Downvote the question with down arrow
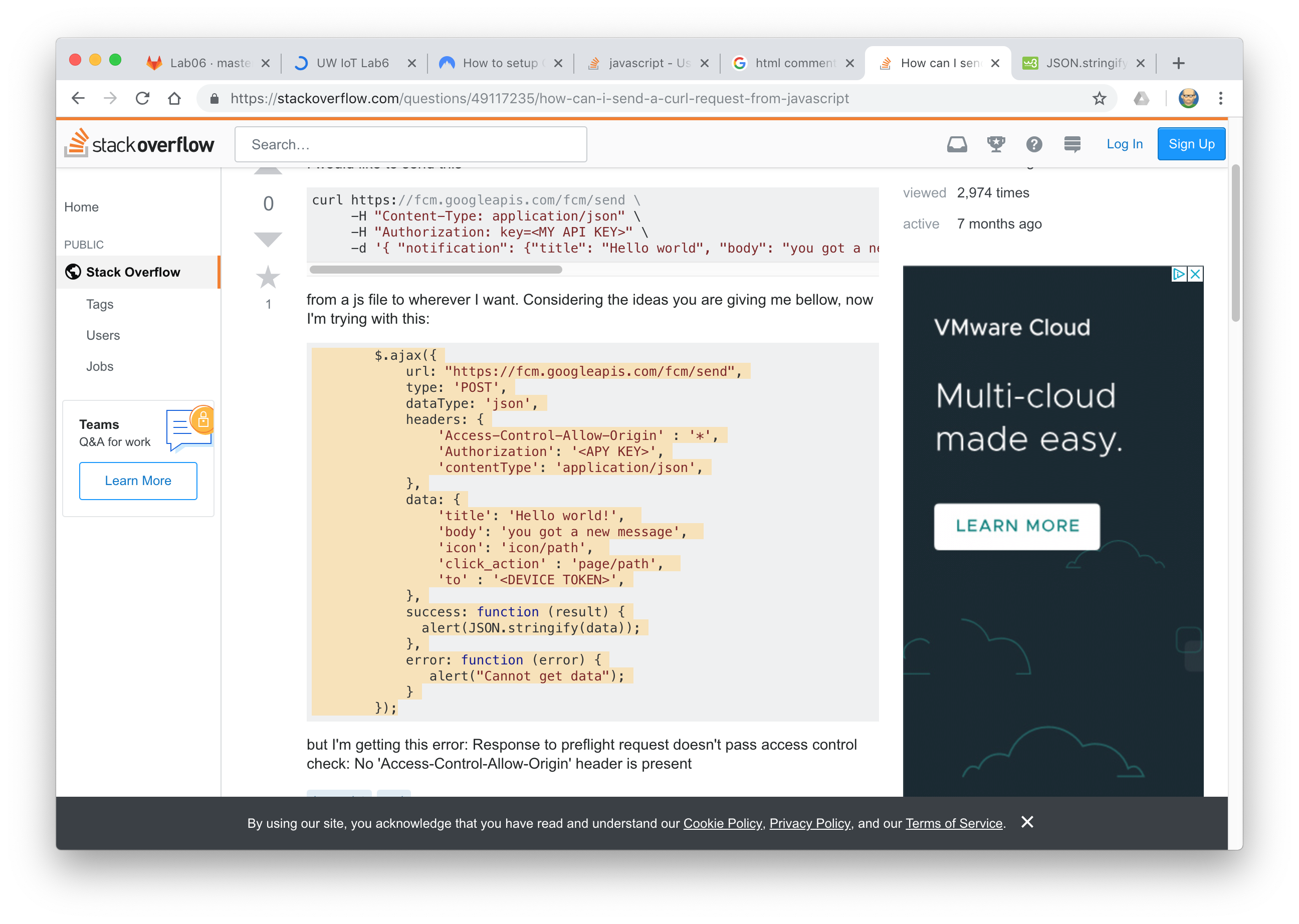Screen dimensions: 1299x924 (268, 239)
